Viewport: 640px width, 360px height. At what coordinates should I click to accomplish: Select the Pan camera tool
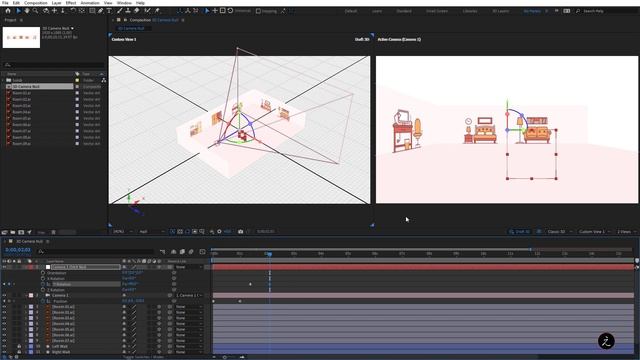[x=54, y=11]
